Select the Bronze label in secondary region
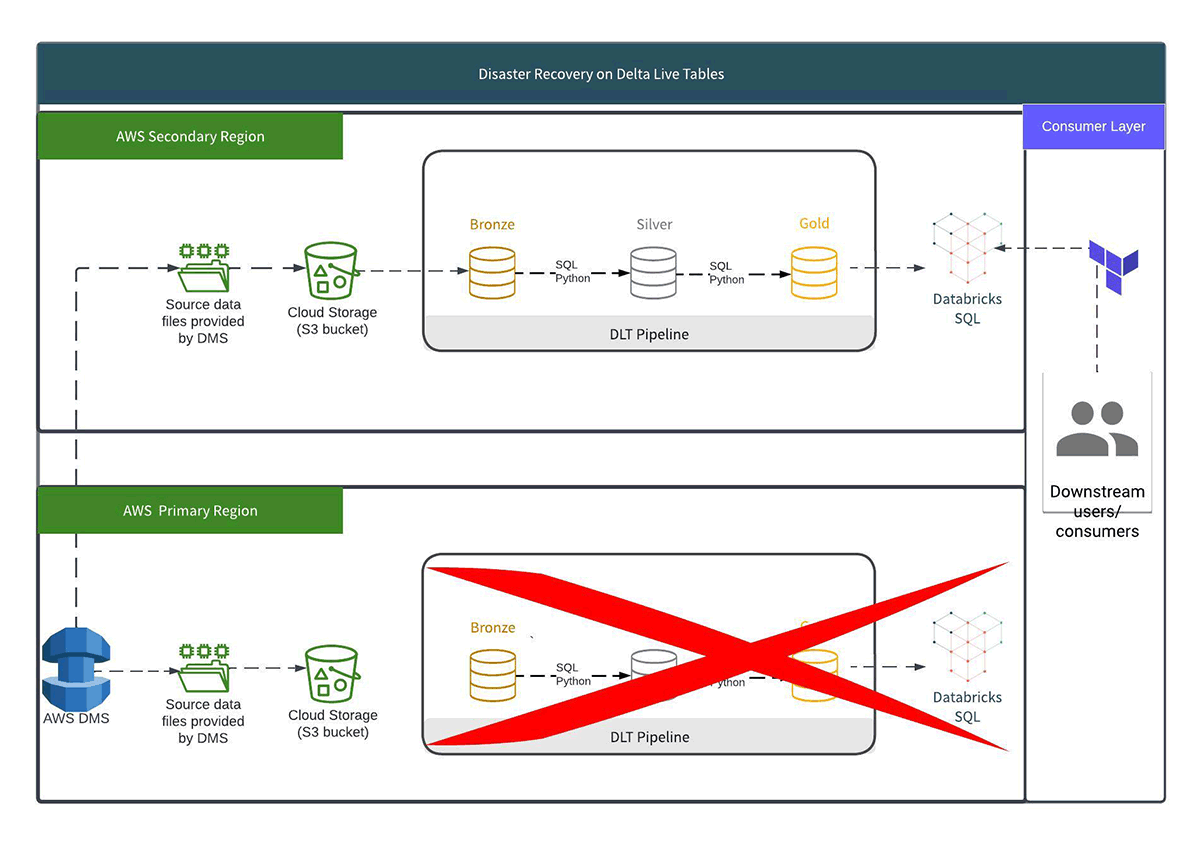This screenshot has height=848, width=1200. click(492, 224)
